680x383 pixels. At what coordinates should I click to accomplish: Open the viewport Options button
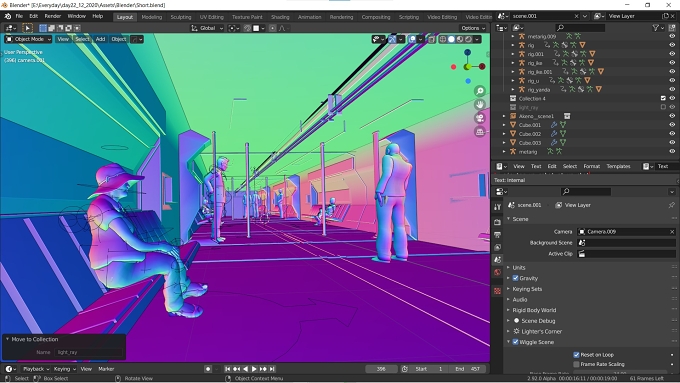click(x=473, y=28)
